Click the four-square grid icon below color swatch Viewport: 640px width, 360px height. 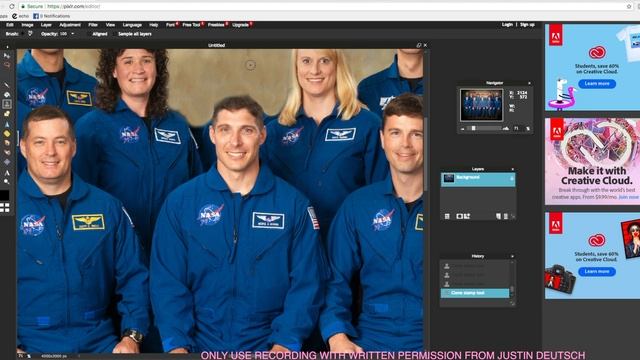pyautogui.click(x=4, y=208)
